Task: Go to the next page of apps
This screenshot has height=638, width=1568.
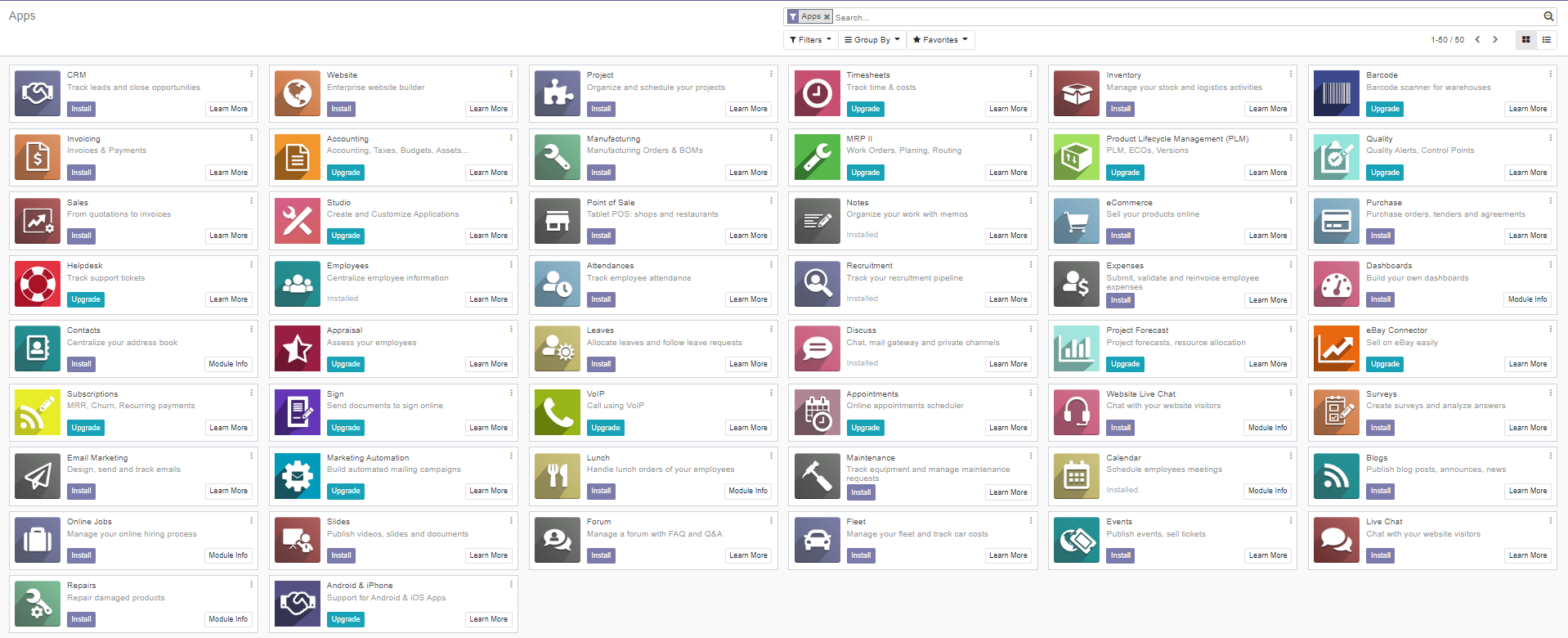Action: (1495, 39)
